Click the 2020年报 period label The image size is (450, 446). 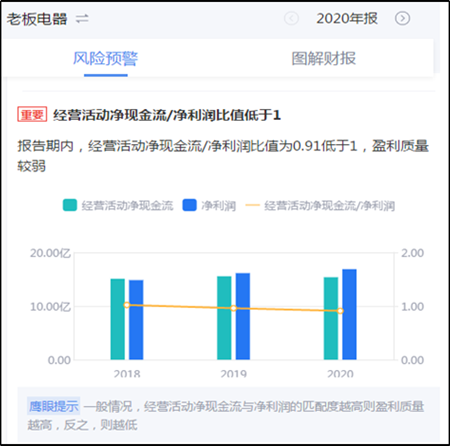347,18
